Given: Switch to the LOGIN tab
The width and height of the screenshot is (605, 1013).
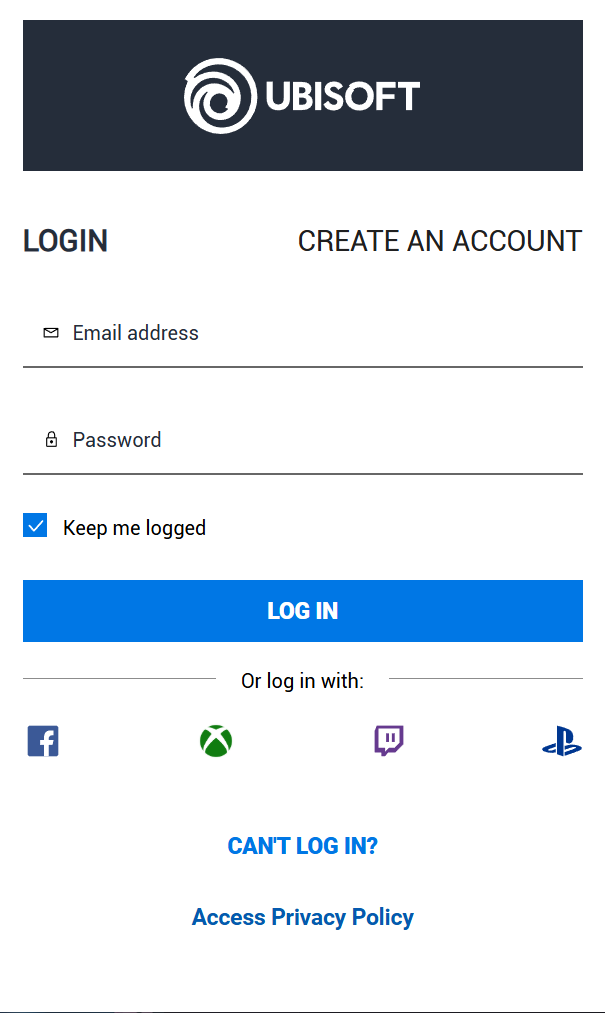Looking at the screenshot, I should pyautogui.click(x=65, y=241).
